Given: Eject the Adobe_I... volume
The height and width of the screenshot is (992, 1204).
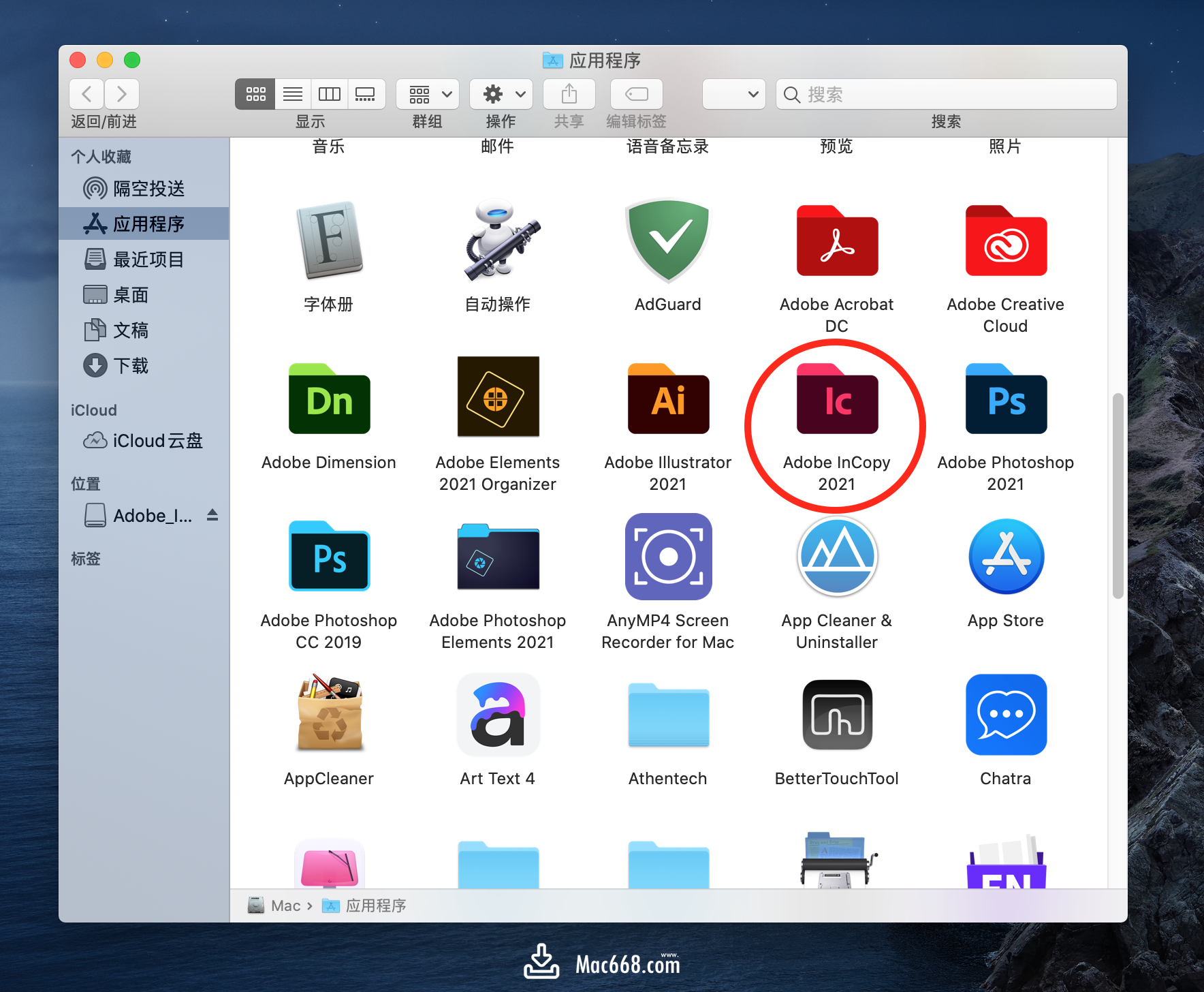Looking at the screenshot, I should (x=212, y=515).
